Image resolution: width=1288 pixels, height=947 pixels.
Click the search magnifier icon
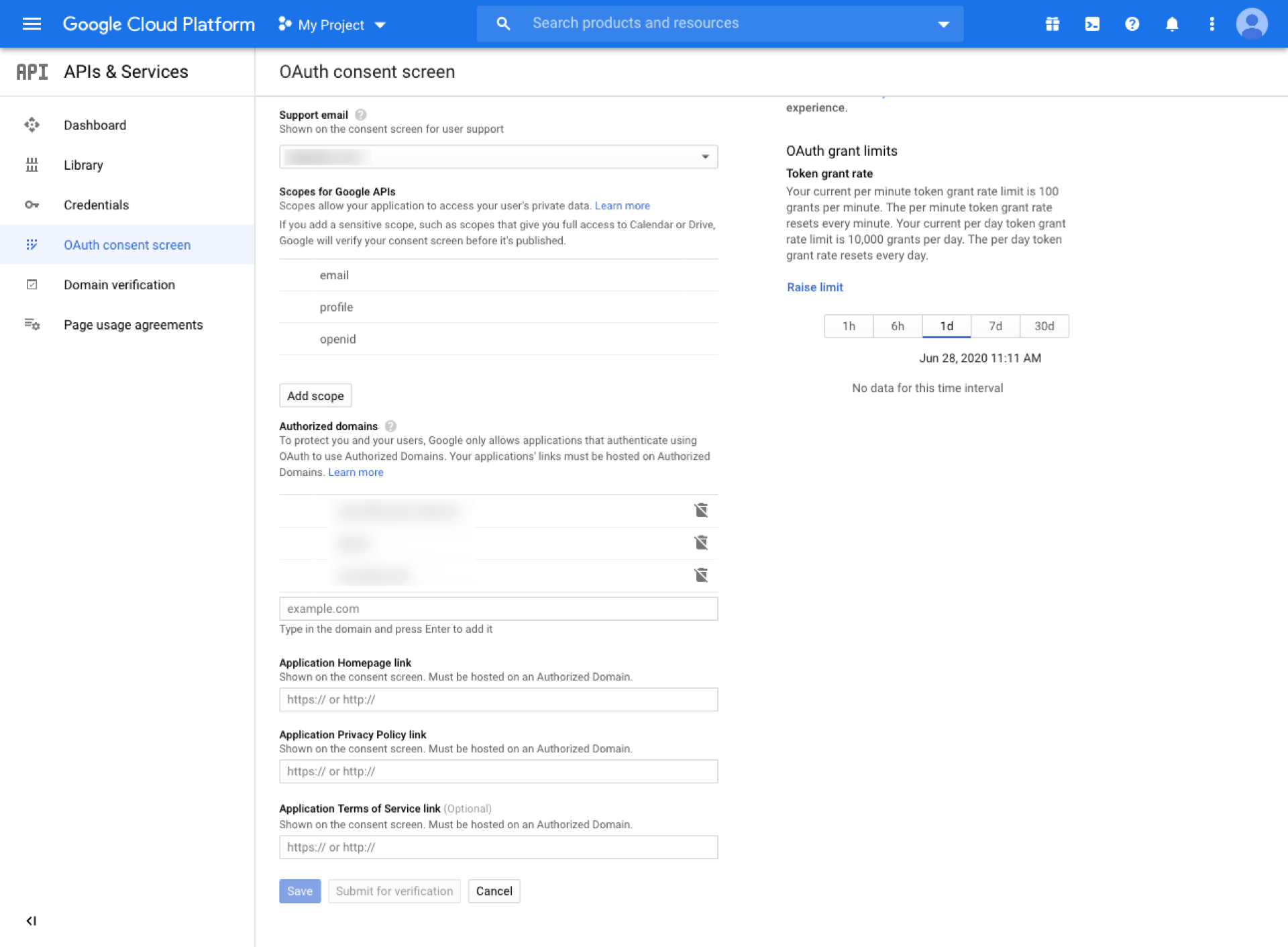click(503, 23)
